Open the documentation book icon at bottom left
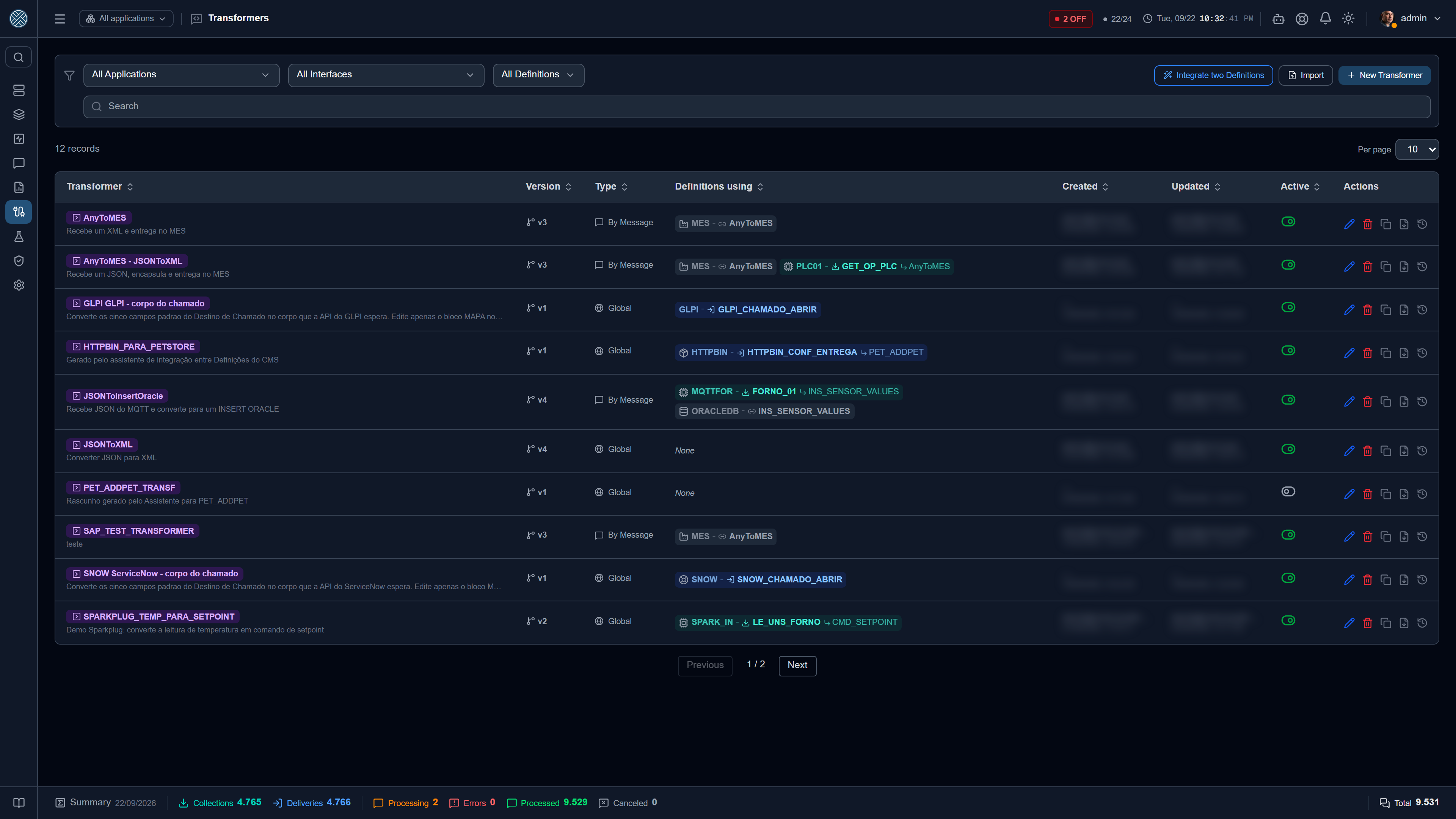 point(19,803)
